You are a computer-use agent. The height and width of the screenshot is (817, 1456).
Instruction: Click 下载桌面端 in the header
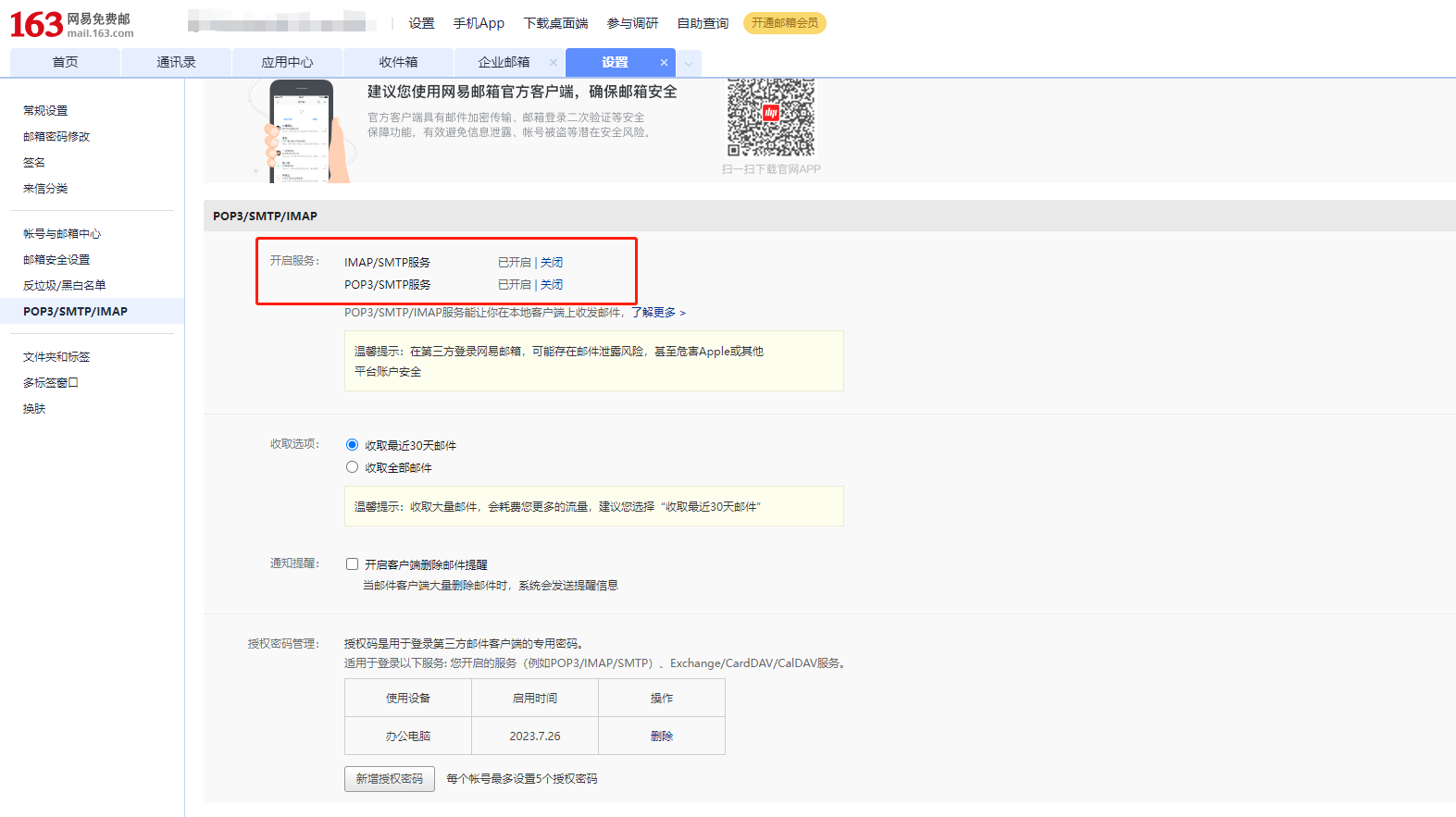click(x=555, y=23)
